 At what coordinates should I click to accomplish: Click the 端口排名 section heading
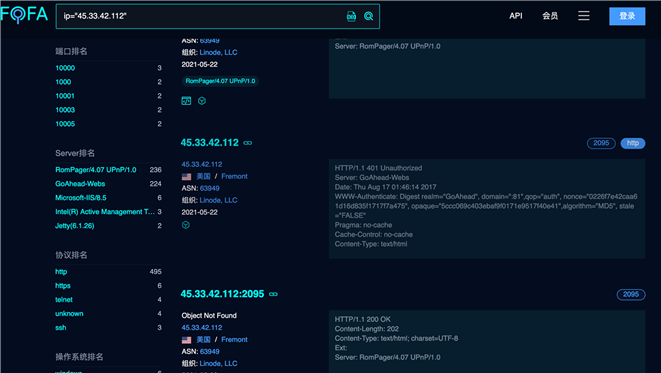tap(71, 51)
